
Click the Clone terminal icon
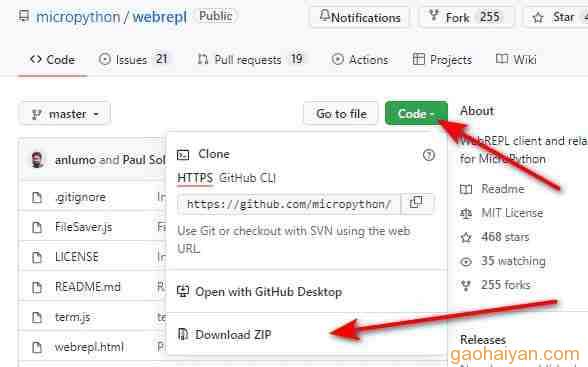(x=183, y=154)
